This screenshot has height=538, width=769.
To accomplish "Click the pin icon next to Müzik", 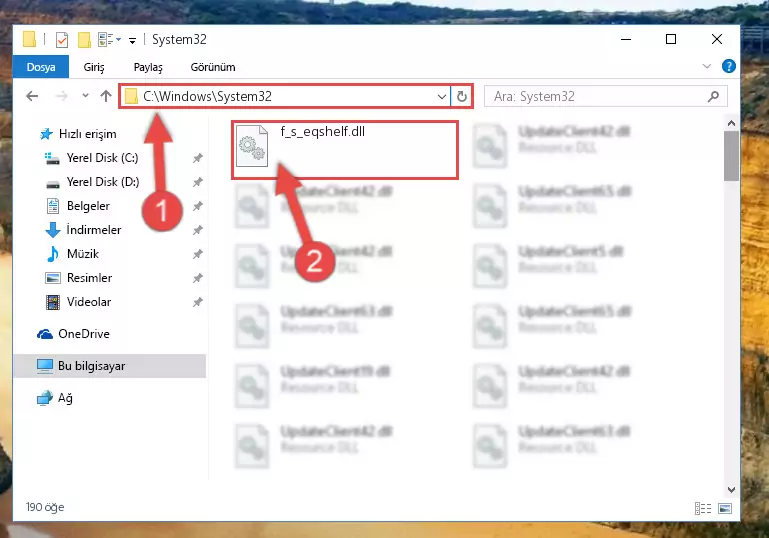I will click(198, 254).
